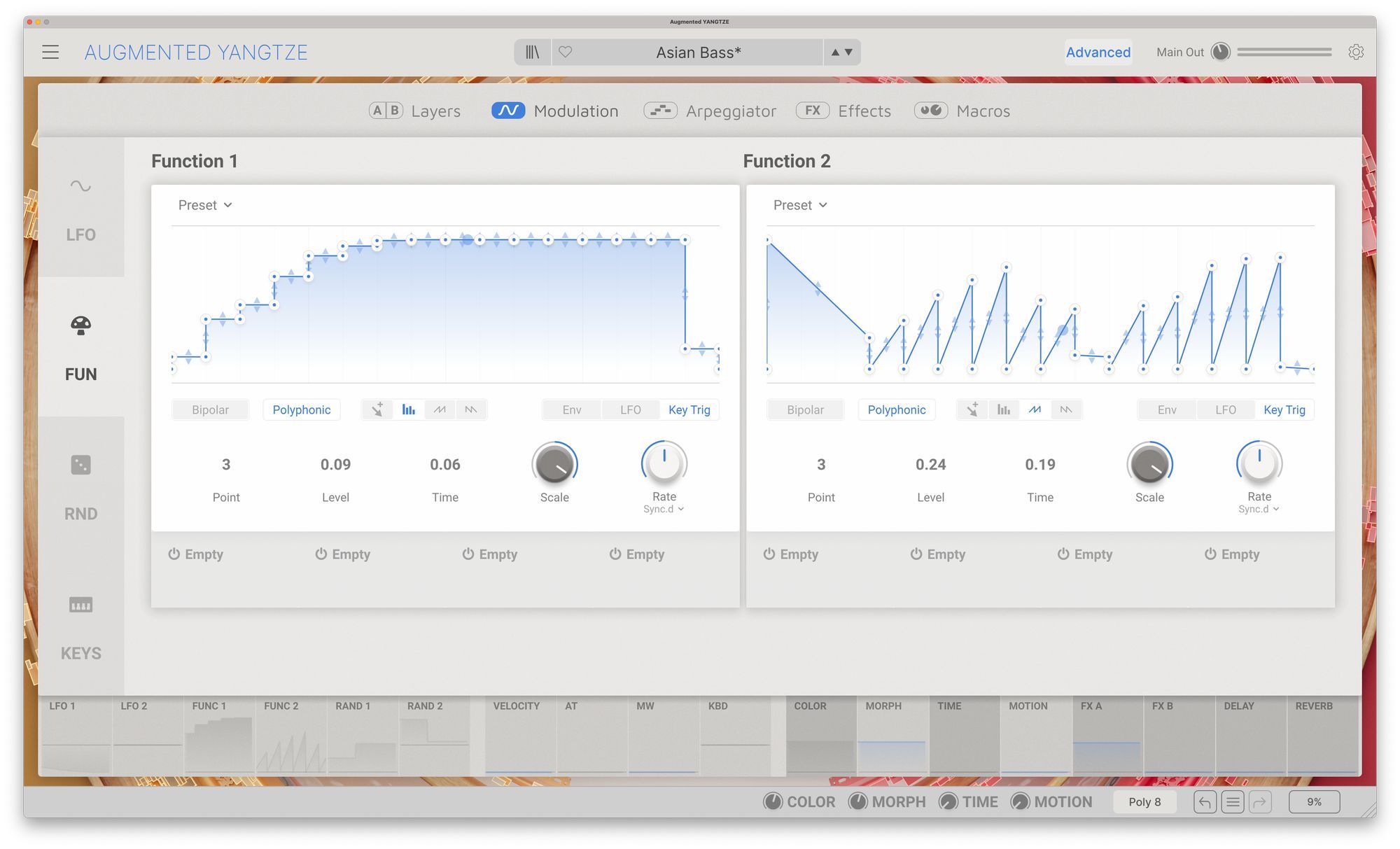
Task: Switch to the Modulation tab
Action: click(x=555, y=111)
